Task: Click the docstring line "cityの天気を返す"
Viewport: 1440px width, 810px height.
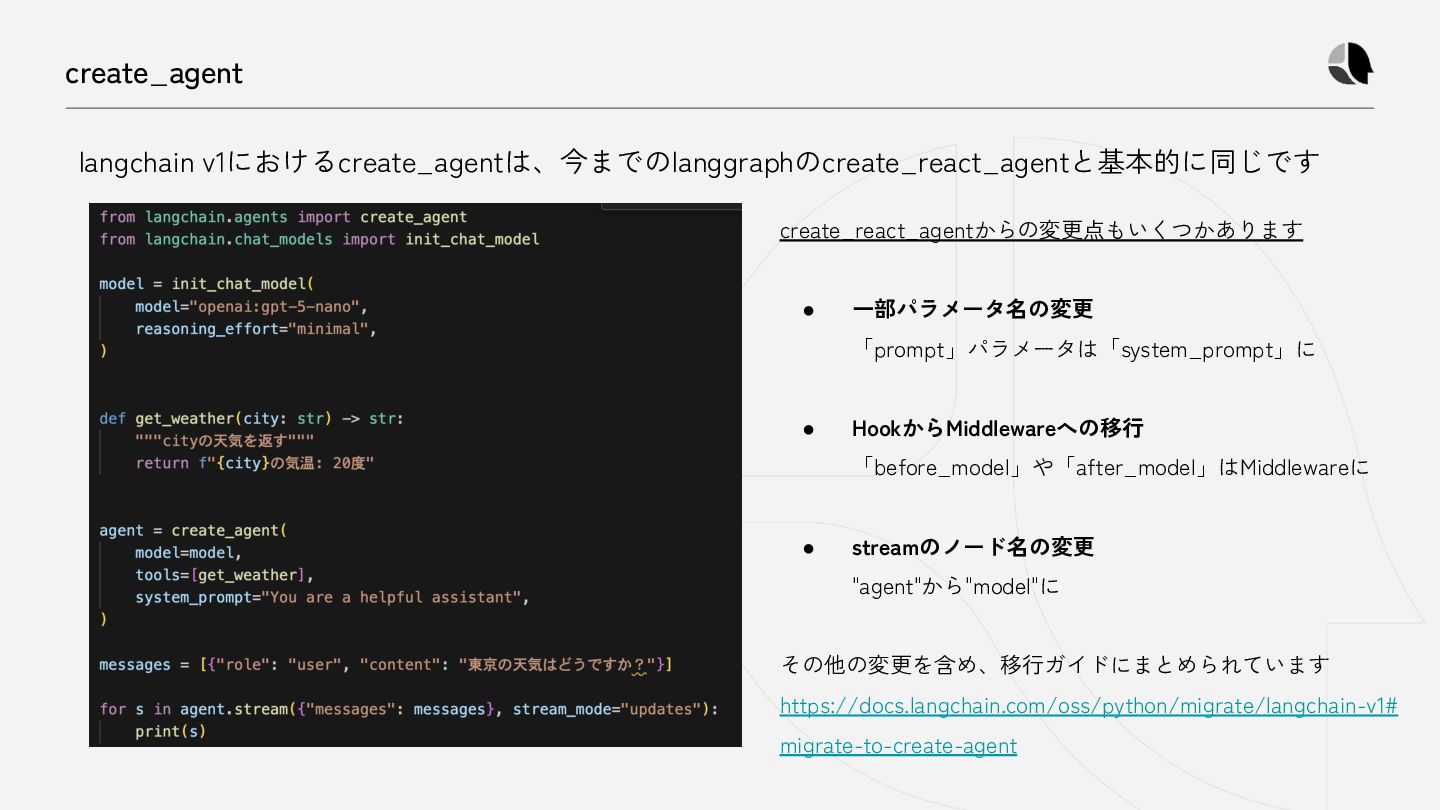Action: point(225,440)
